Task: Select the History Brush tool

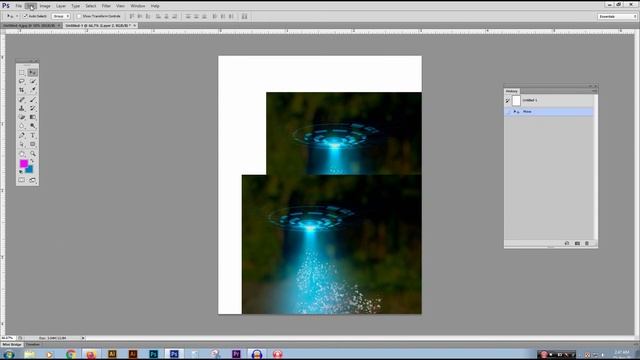Action: pyautogui.click(x=33, y=108)
